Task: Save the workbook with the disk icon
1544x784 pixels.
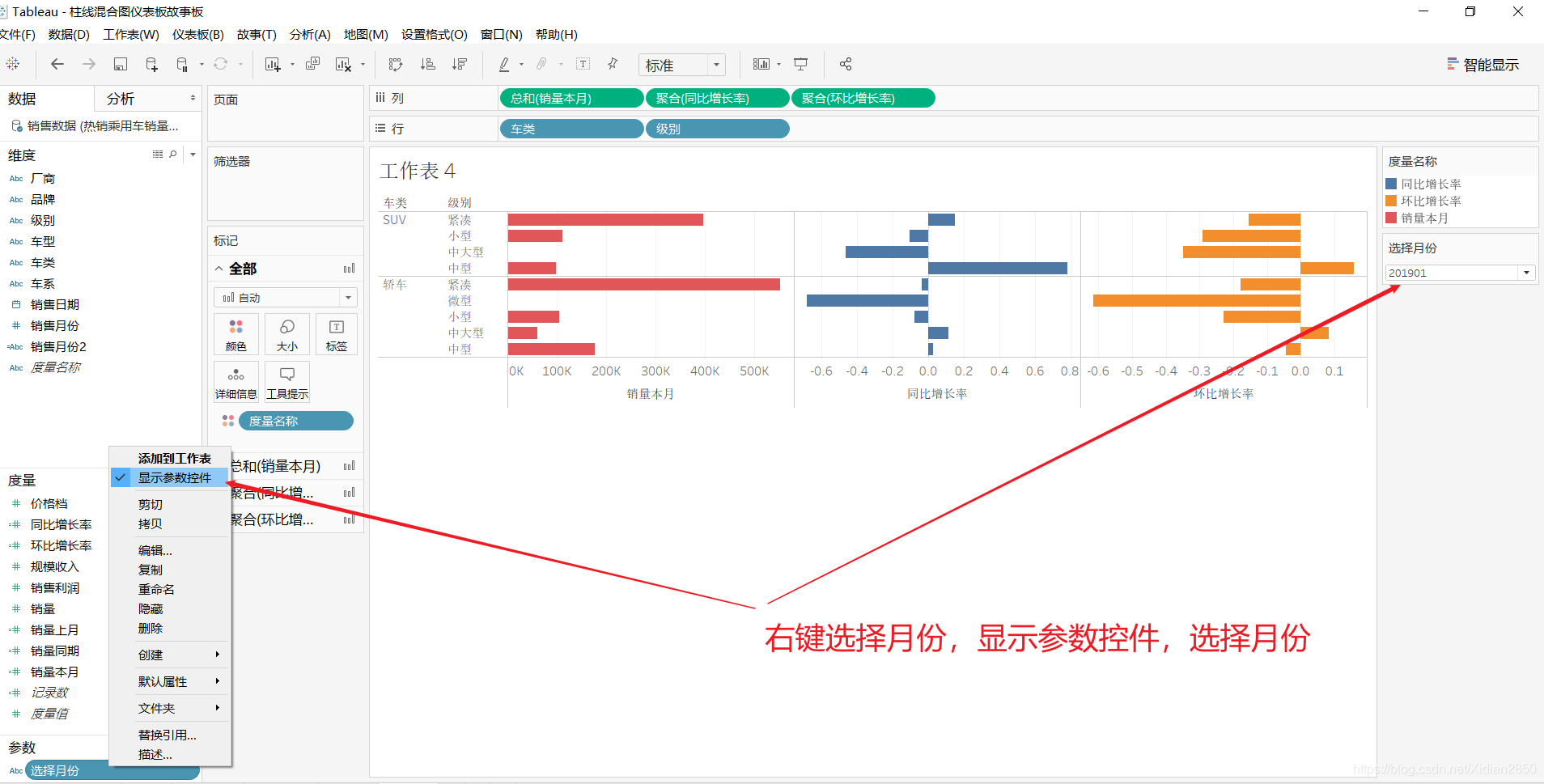Action: coord(121,64)
